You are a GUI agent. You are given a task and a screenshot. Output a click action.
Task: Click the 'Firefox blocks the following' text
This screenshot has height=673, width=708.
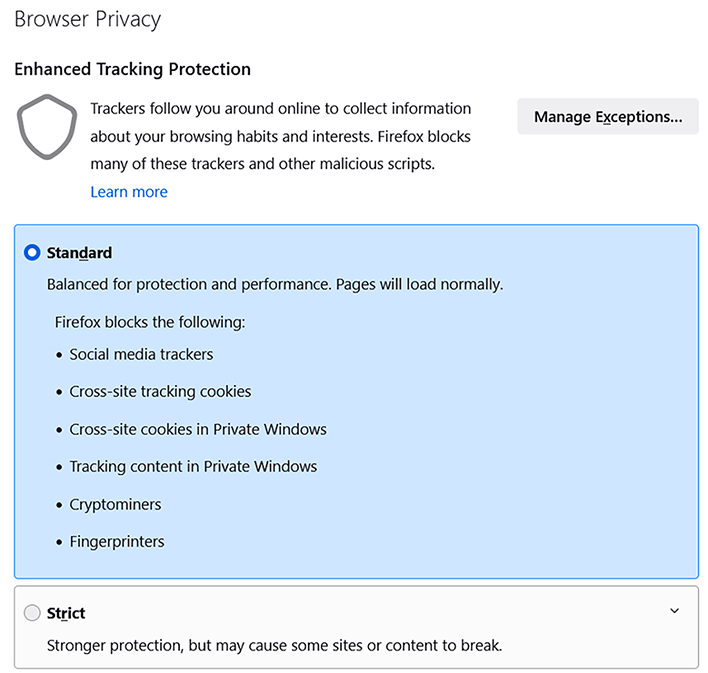[150, 322]
